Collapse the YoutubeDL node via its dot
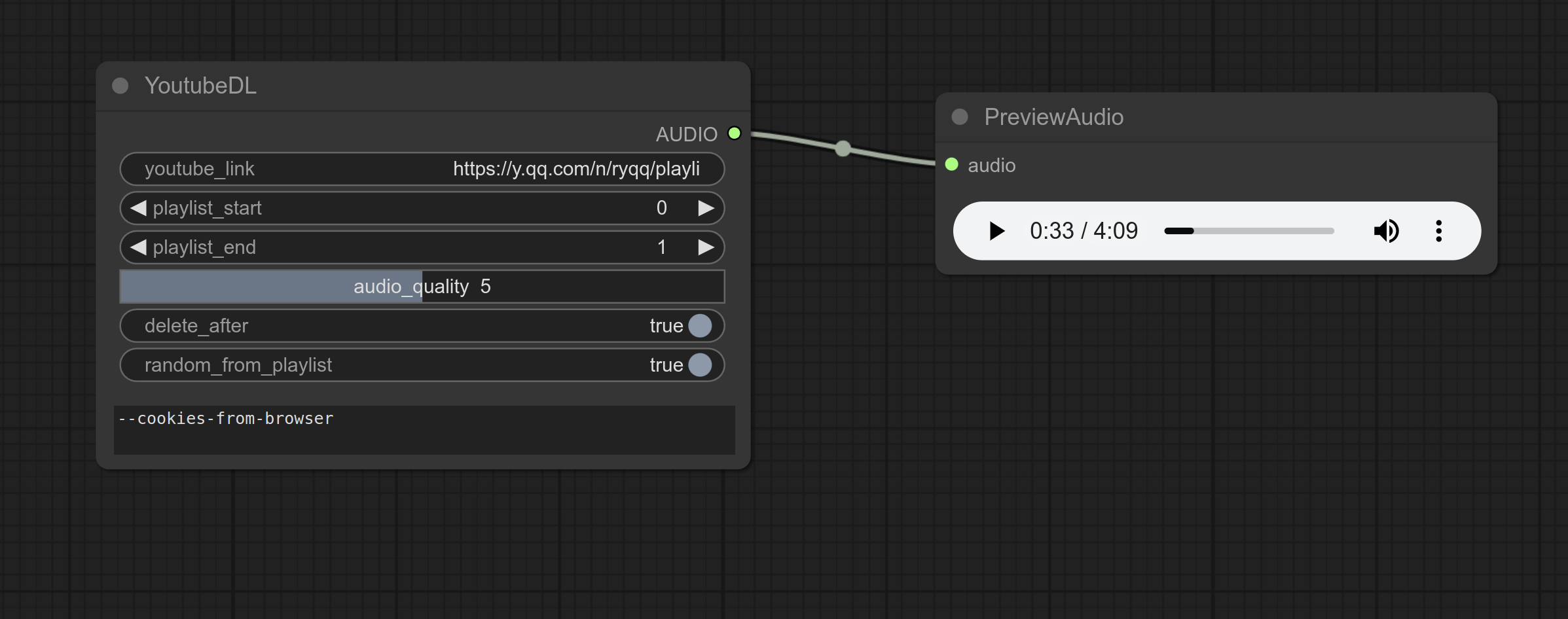Viewport: 1568px width, 619px height. (x=120, y=86)
